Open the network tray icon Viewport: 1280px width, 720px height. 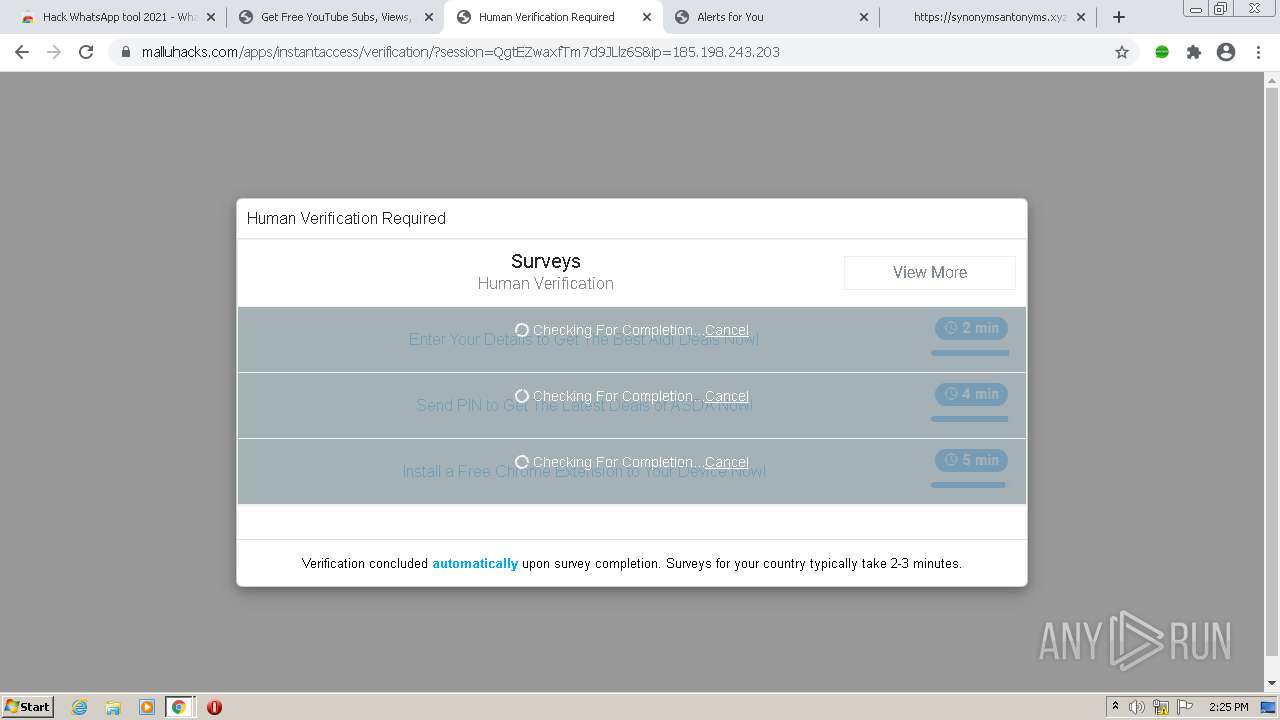(1161, 707)
